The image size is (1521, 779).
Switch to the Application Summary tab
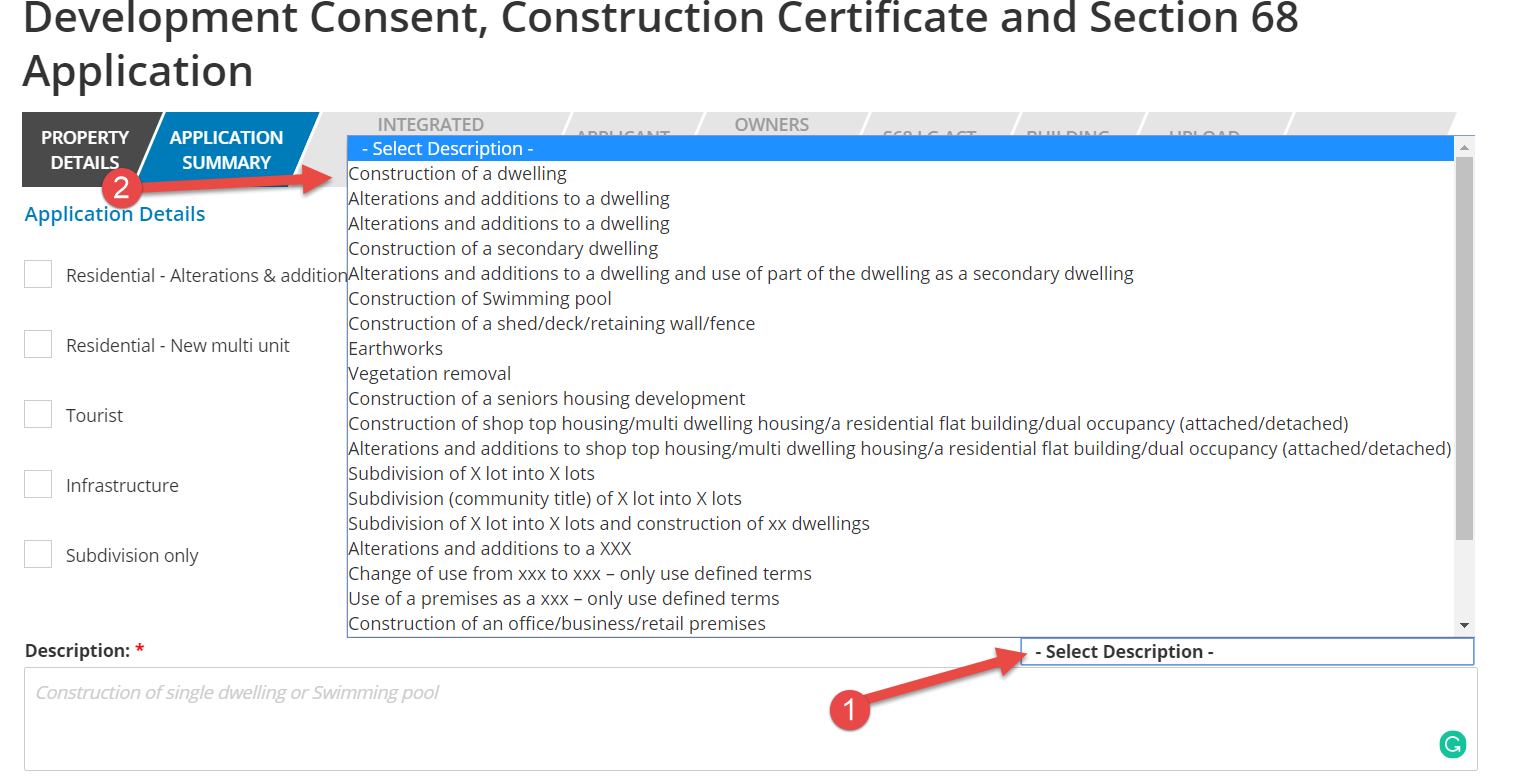227,150
